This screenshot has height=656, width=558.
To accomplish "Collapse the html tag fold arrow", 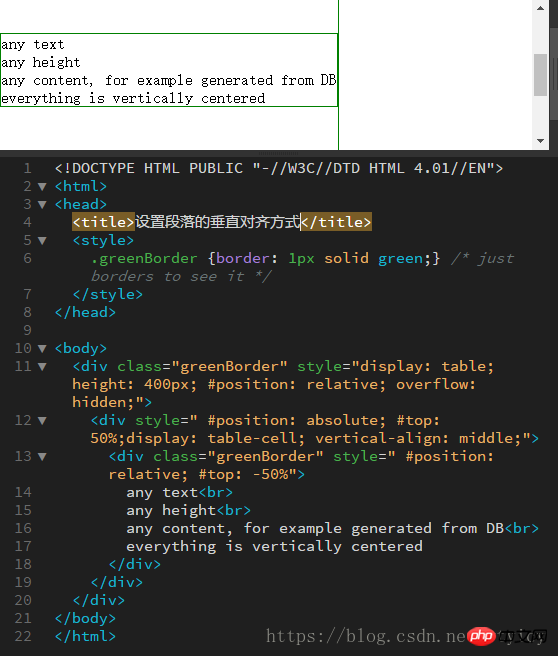I will click(42, 187).
